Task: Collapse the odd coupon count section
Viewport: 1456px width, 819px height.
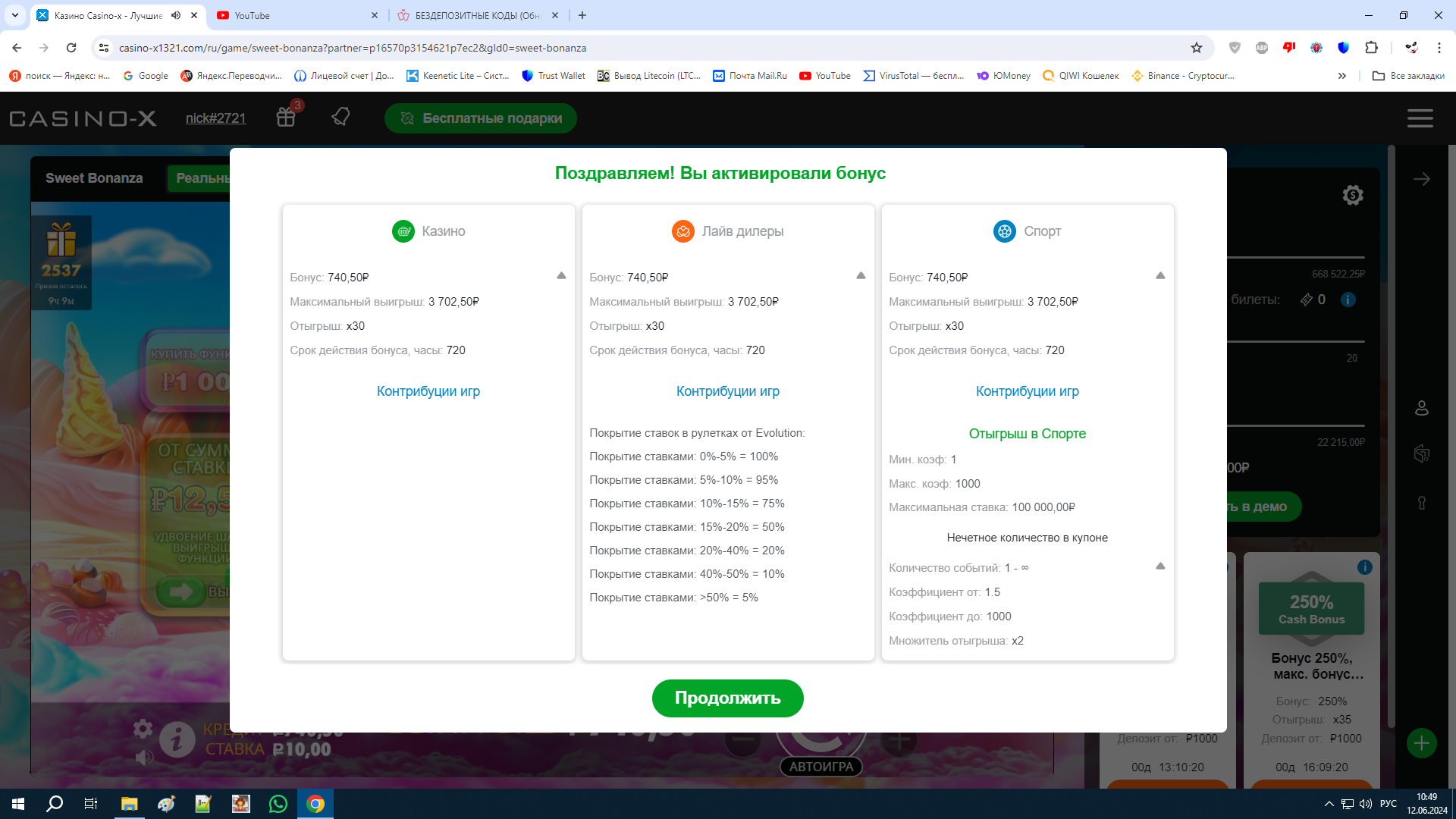Action: tap(1160, 566)
